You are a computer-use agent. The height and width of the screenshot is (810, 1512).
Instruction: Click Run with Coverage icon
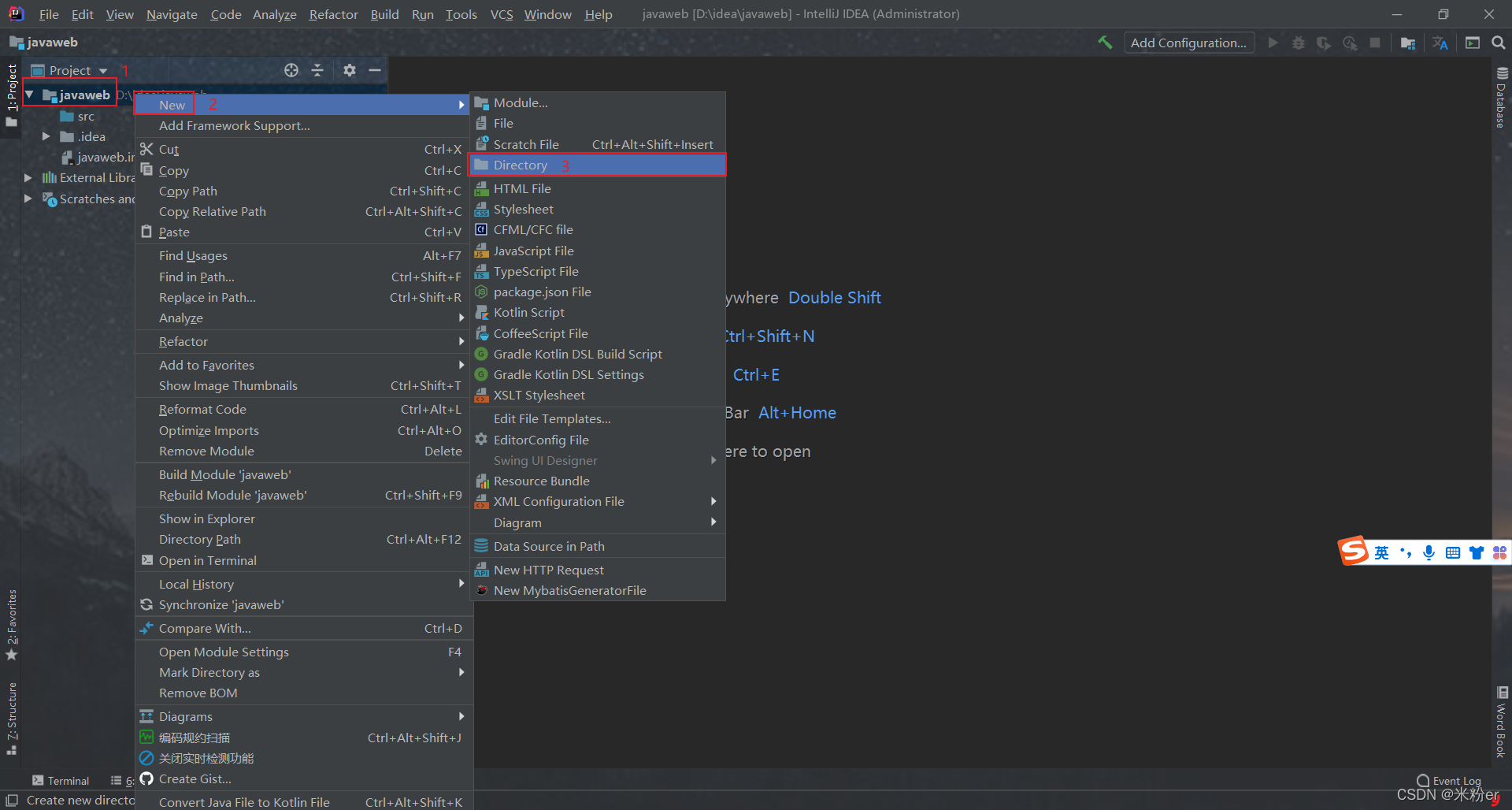click(x=1324, y=43)
